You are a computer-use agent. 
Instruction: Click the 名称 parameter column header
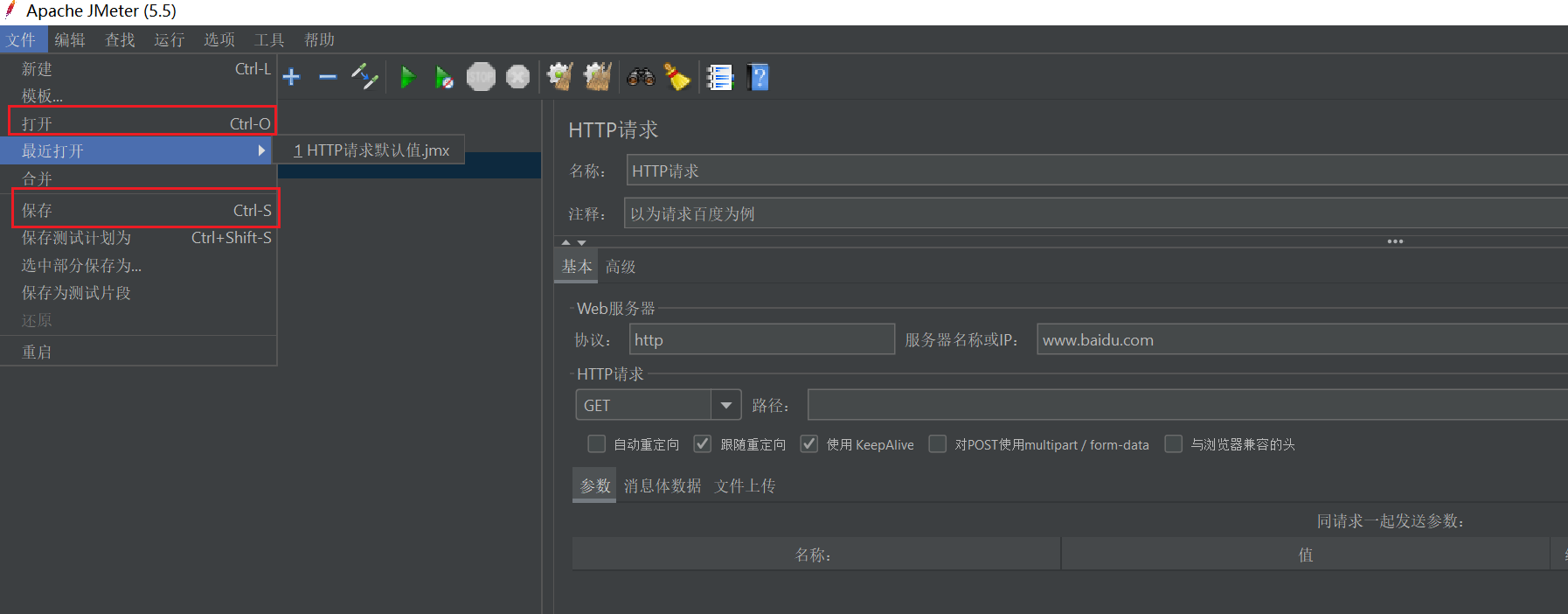pyautogui.click(x=816, y=555)
